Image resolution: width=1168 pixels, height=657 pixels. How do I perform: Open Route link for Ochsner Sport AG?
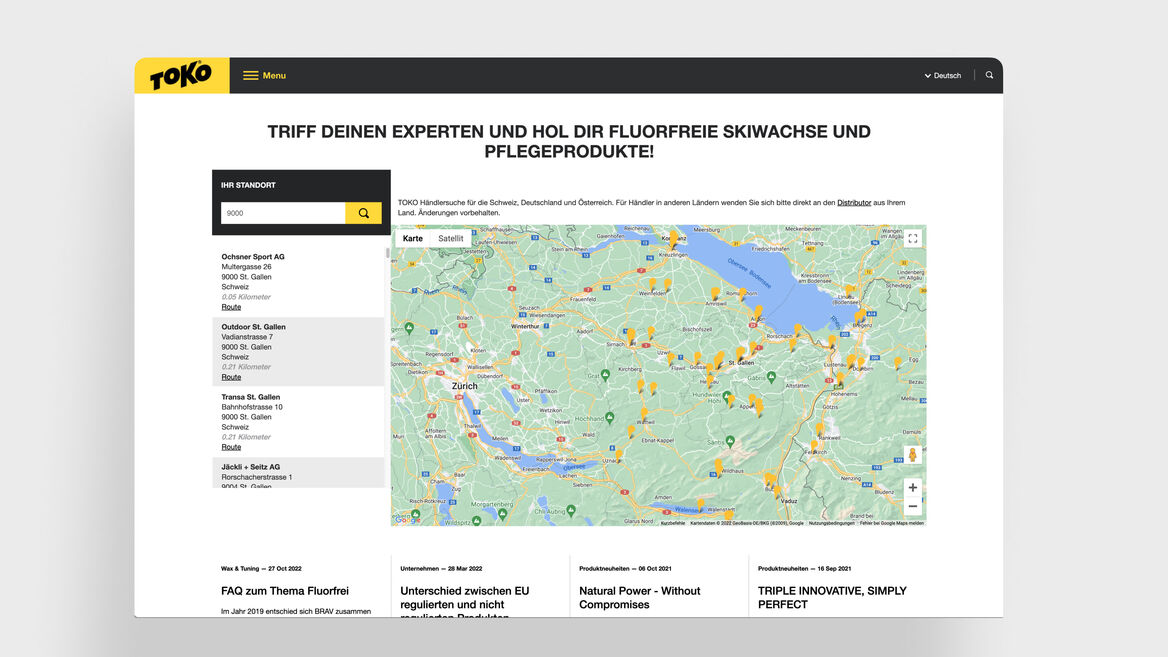coord(231,307)
